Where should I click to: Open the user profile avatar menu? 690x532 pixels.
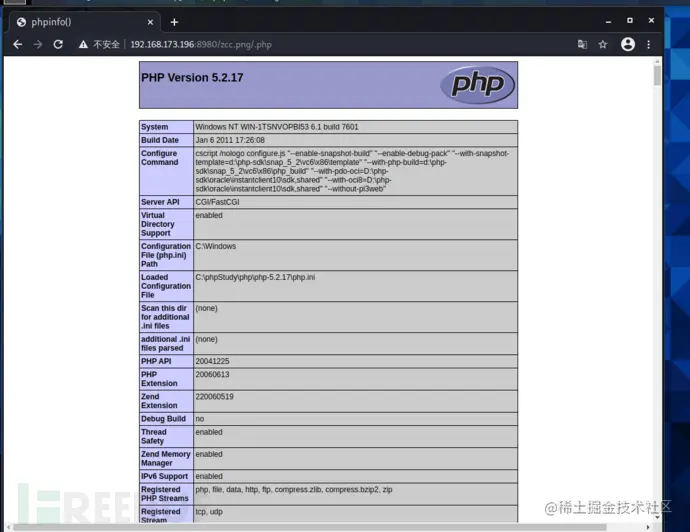628,44
